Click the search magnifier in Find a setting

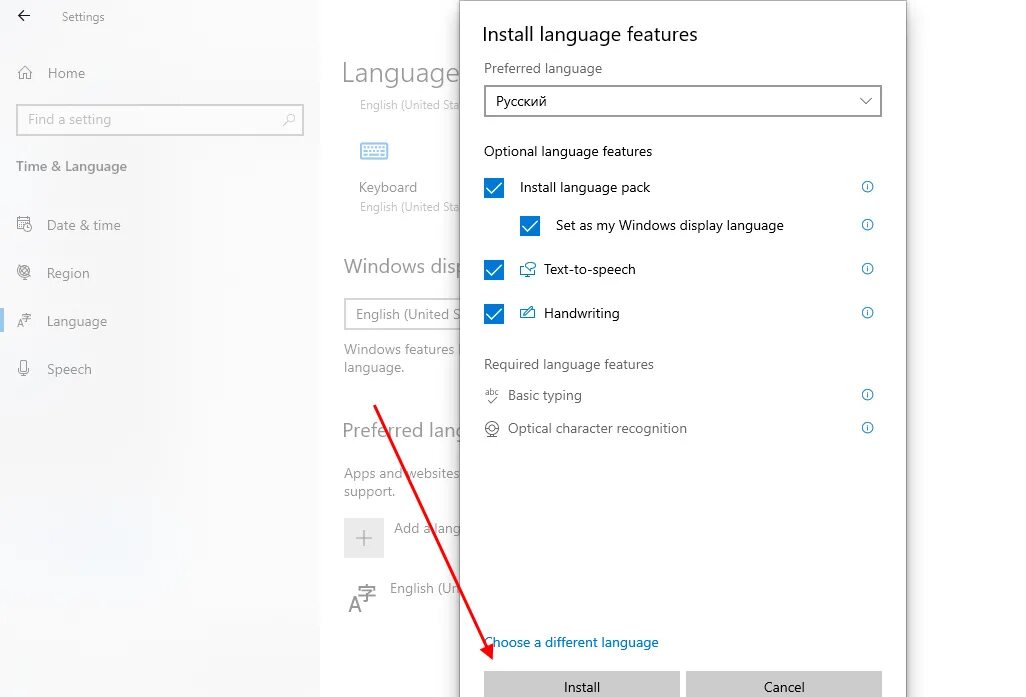point(289,119)
